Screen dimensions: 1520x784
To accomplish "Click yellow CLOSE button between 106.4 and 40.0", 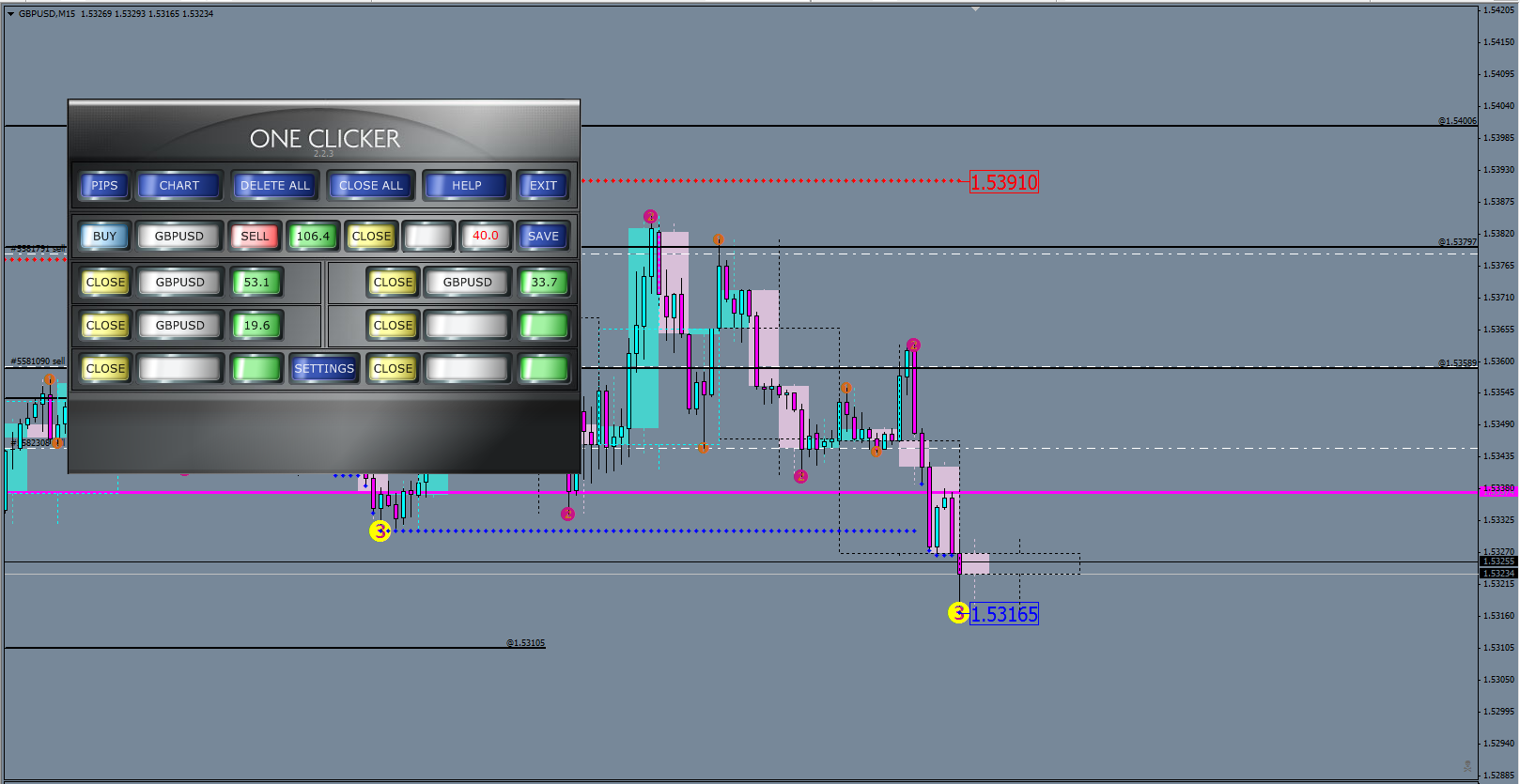I will click(371, 236).
